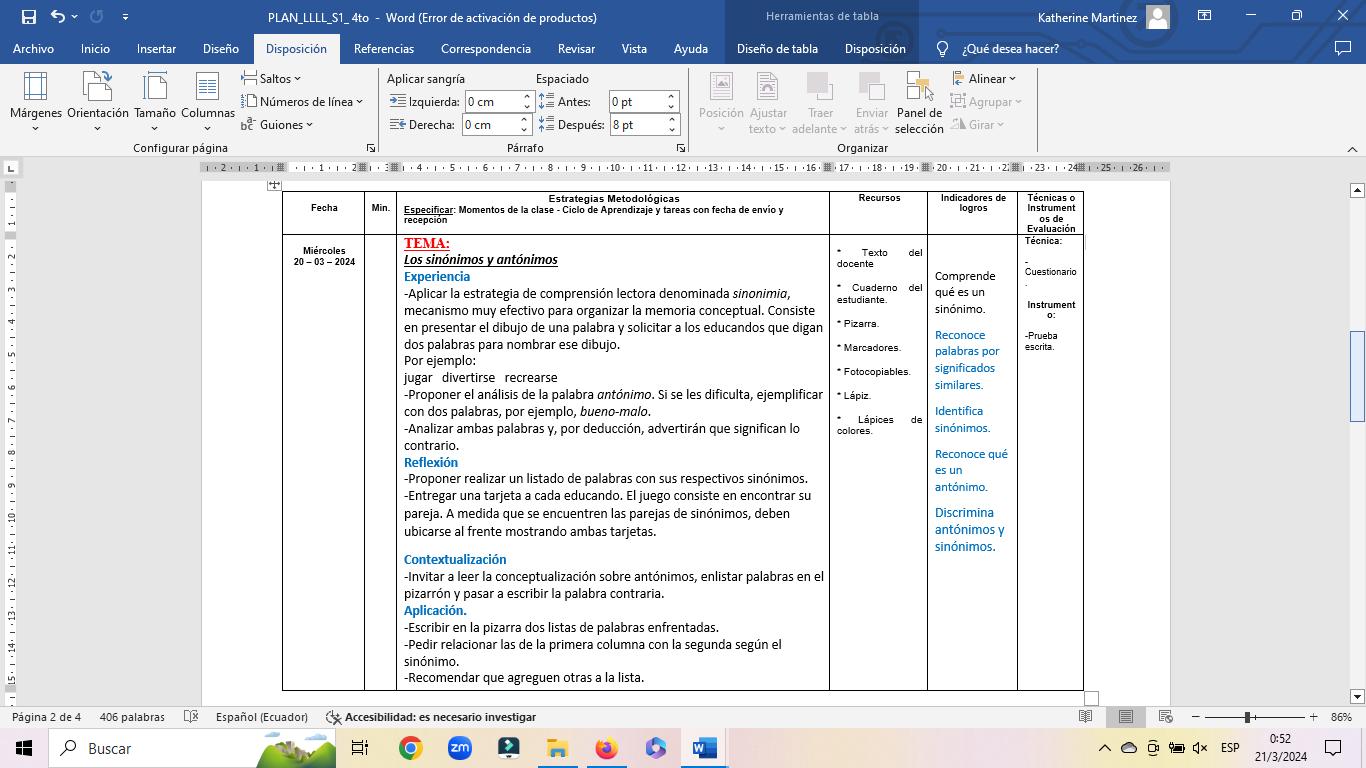Click the zoom slider in status bar
1366x768 pixels.
(x=1248, y=717)
